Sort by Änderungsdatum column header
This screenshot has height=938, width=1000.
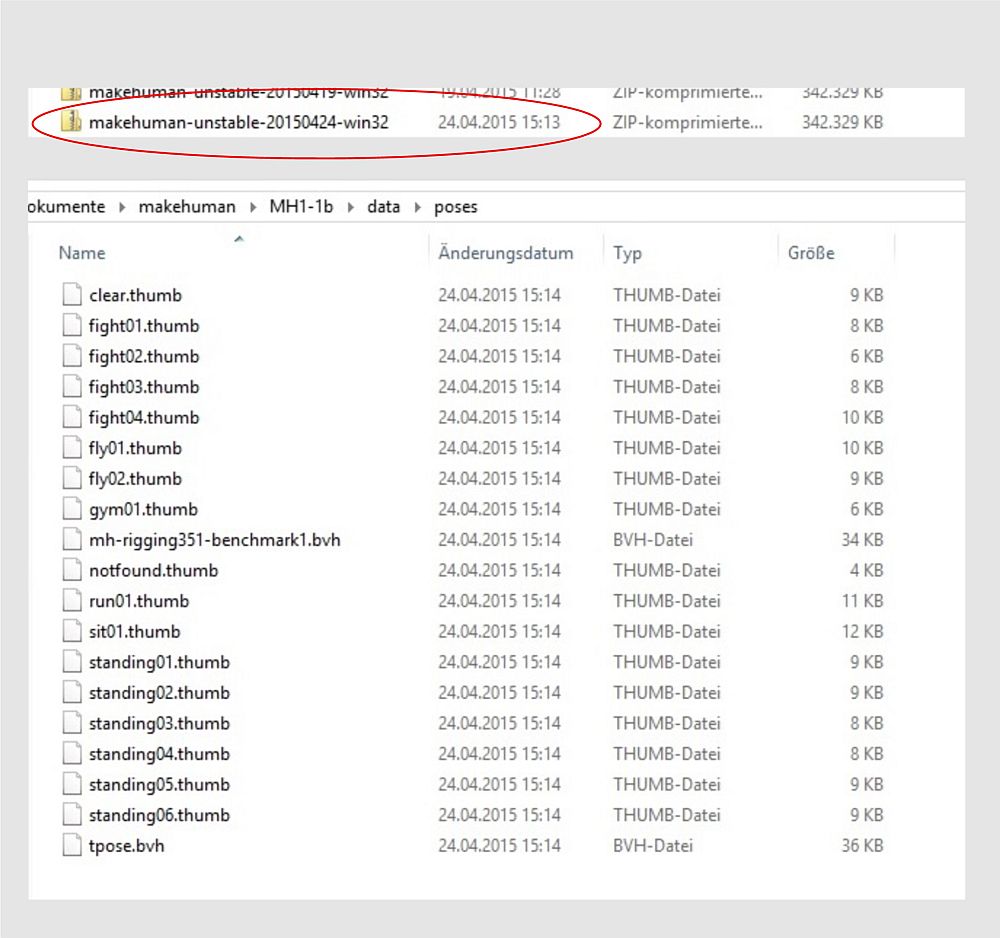506,253
